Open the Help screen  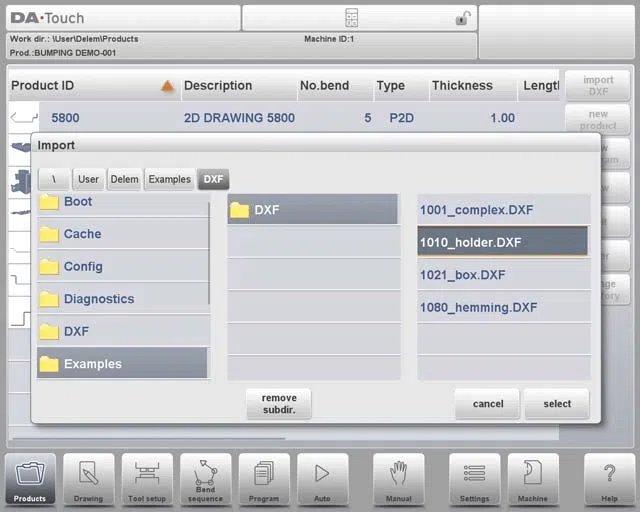[609, 479]
